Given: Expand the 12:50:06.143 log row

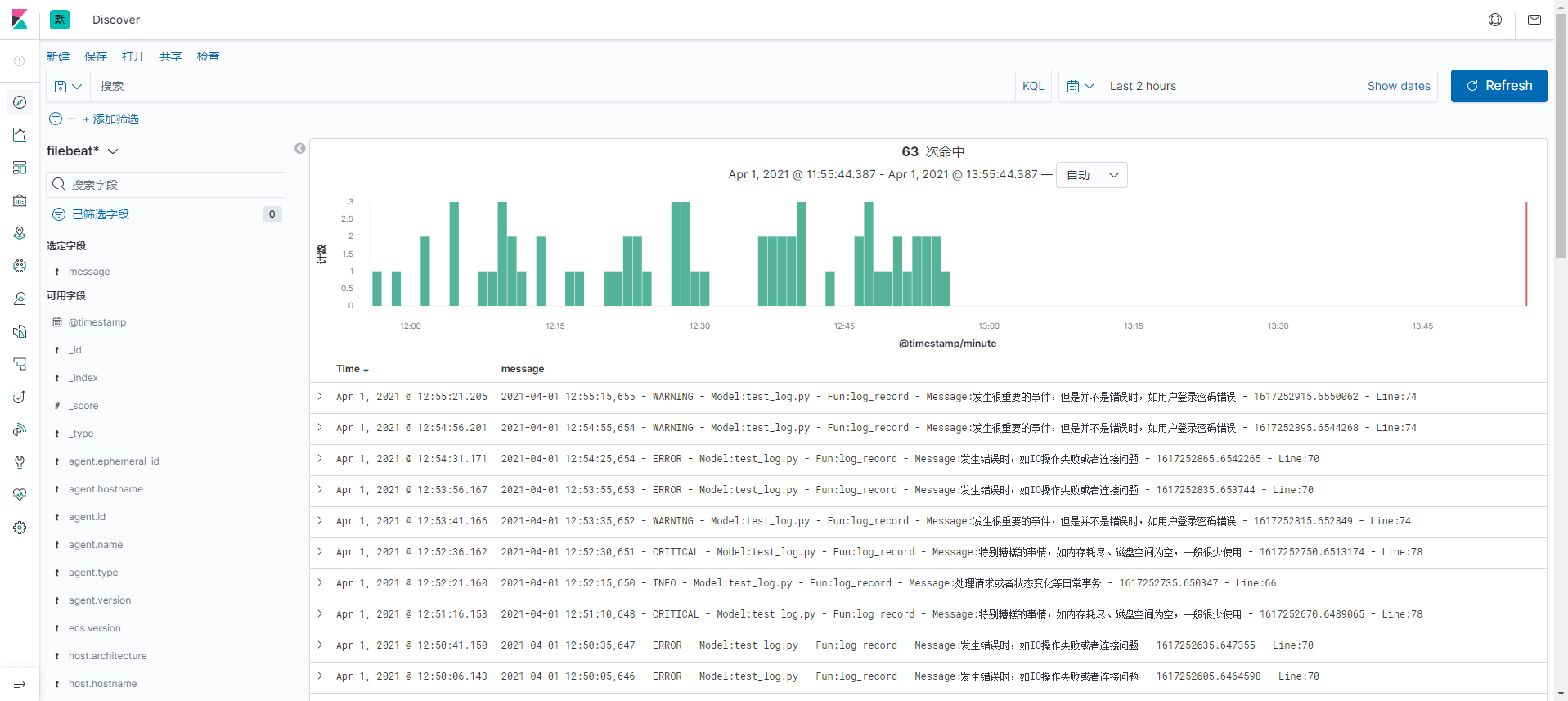Looking at the screenshot, I should coord(320,676).
